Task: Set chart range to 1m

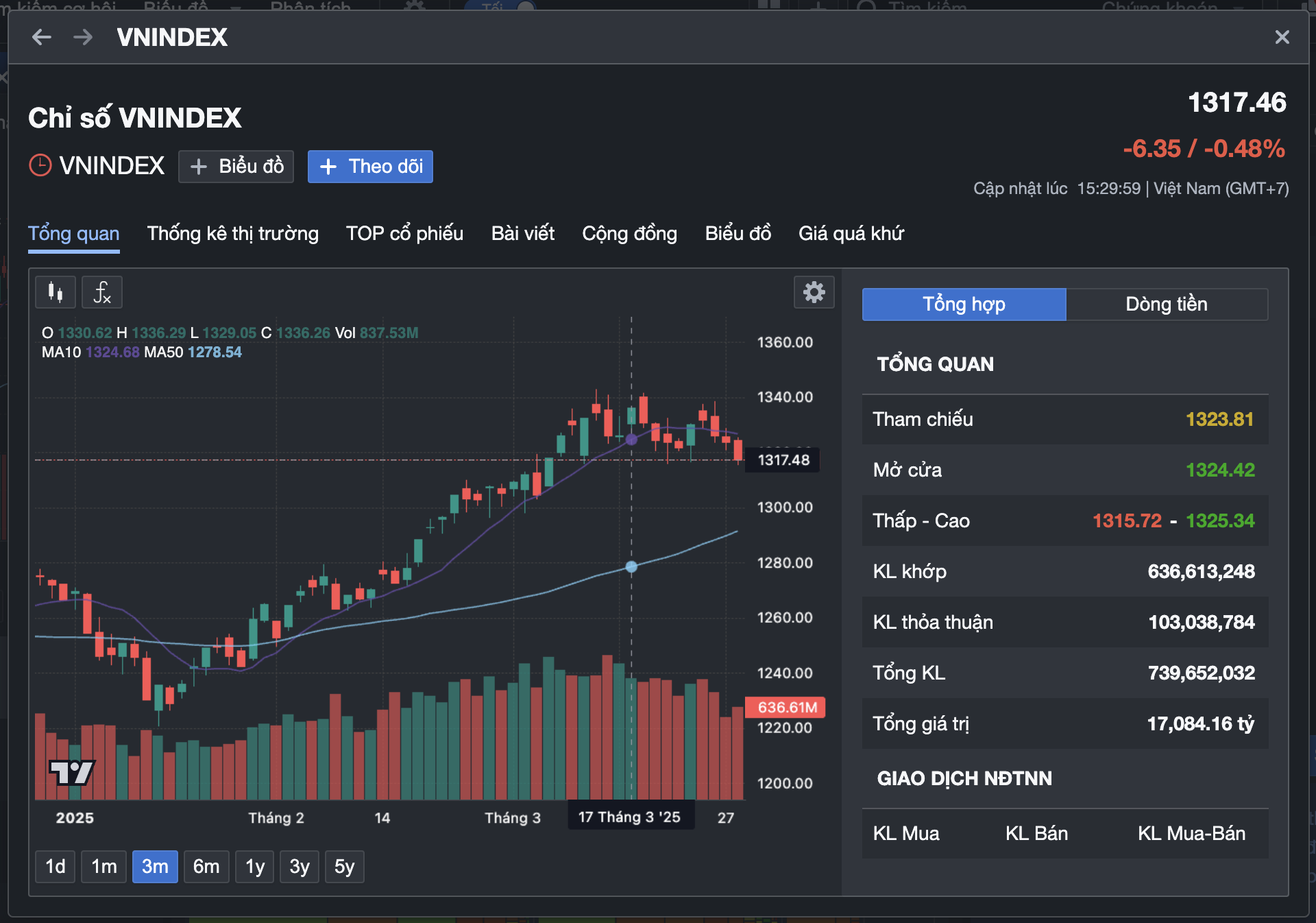Action: [103, 867]
